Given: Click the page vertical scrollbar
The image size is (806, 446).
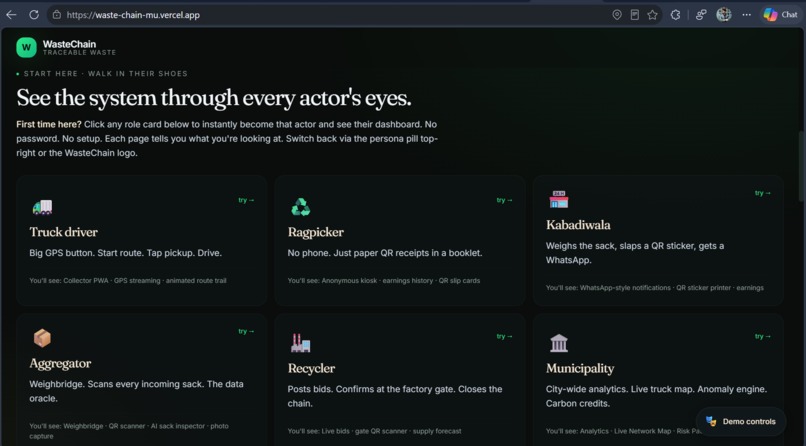Looking at the screenshot, I should coord(802,167).
